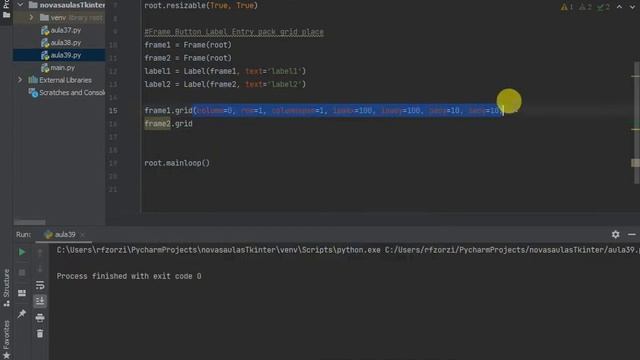The height and width of the screenshot is (360, 640).
Task: Click the typos count indicator
Action: [x=603, y=7]
